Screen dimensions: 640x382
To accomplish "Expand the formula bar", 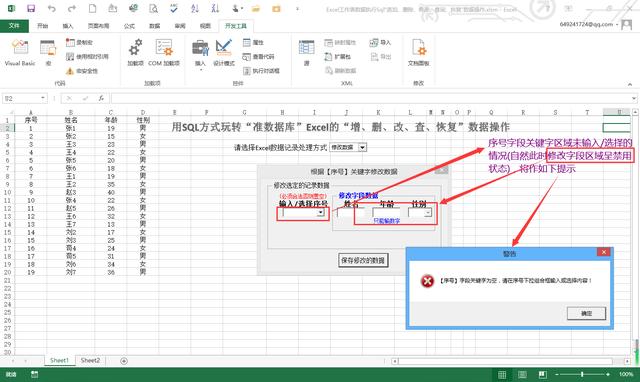I will point(634,98).
